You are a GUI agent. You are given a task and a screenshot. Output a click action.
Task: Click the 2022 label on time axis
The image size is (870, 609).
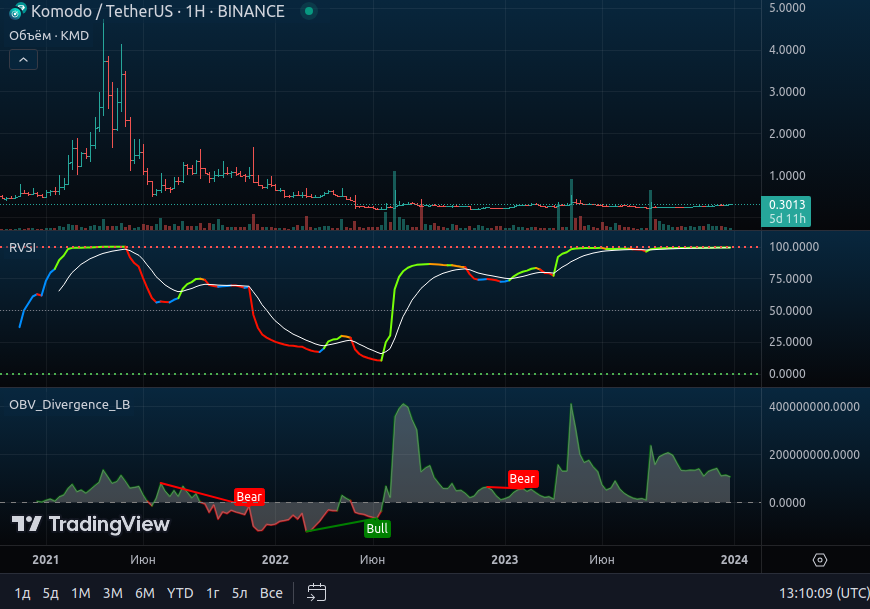click(275, 560)
